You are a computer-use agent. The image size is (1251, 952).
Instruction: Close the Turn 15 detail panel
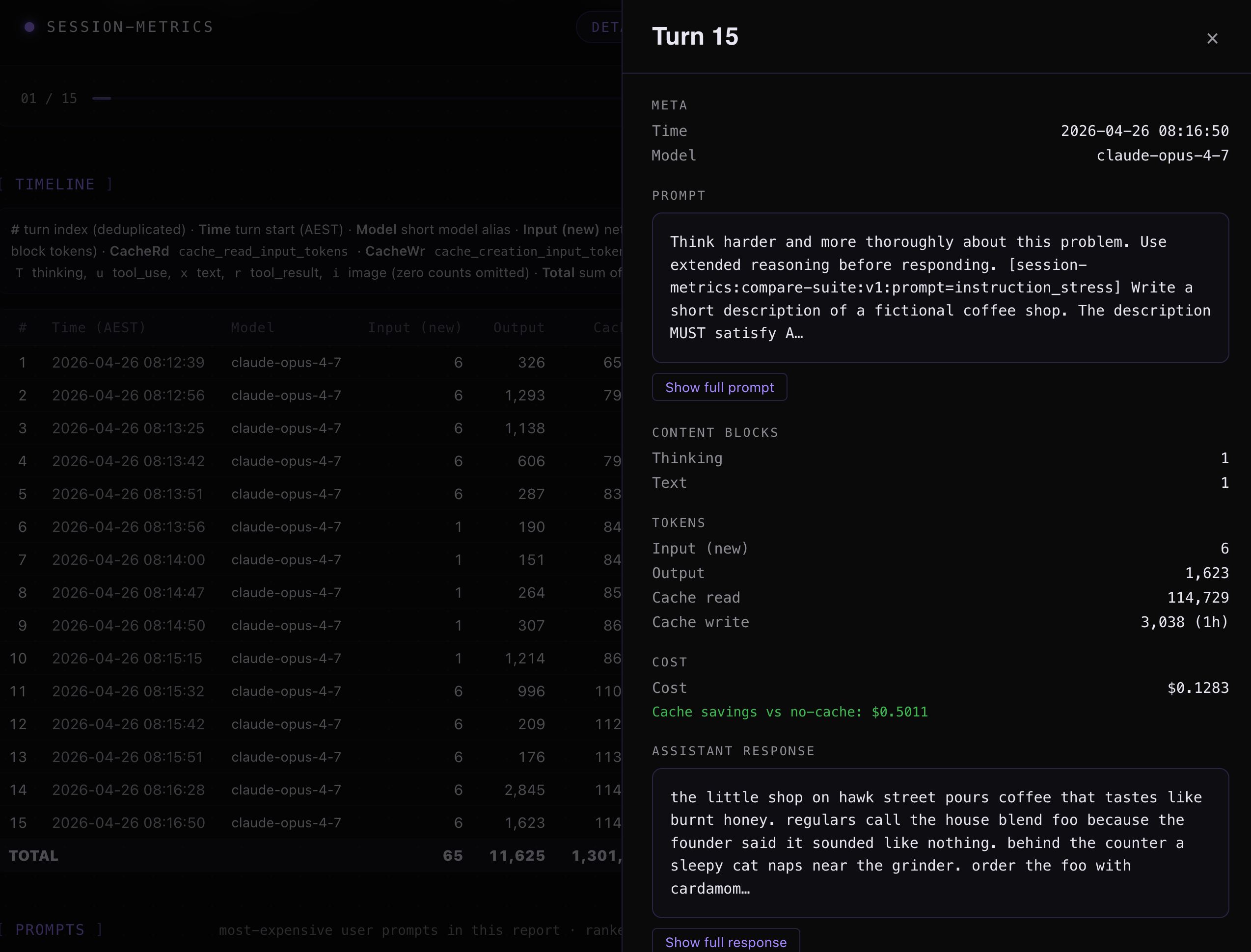point(1212,39)
